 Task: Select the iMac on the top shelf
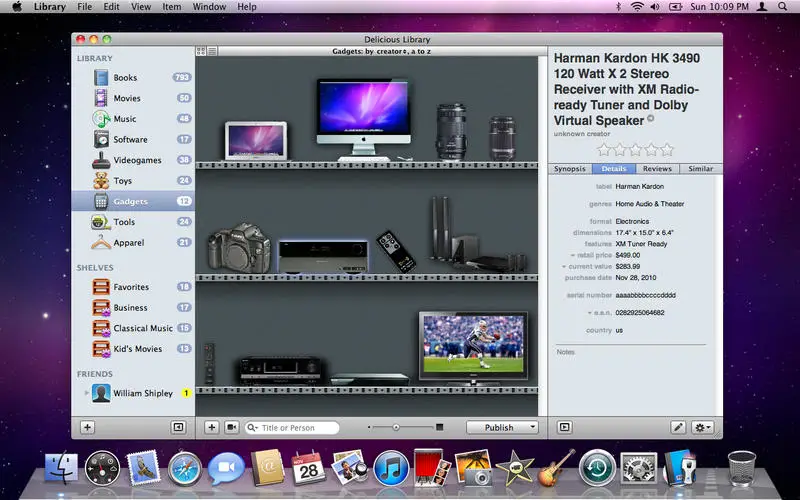point(363,120)
